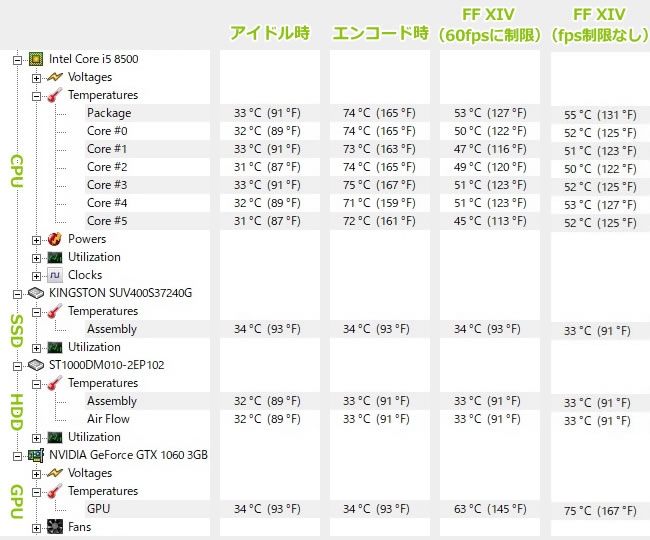Click the エンコード時 column header
This screenshot has width=650, height=540.
[380, 33]
